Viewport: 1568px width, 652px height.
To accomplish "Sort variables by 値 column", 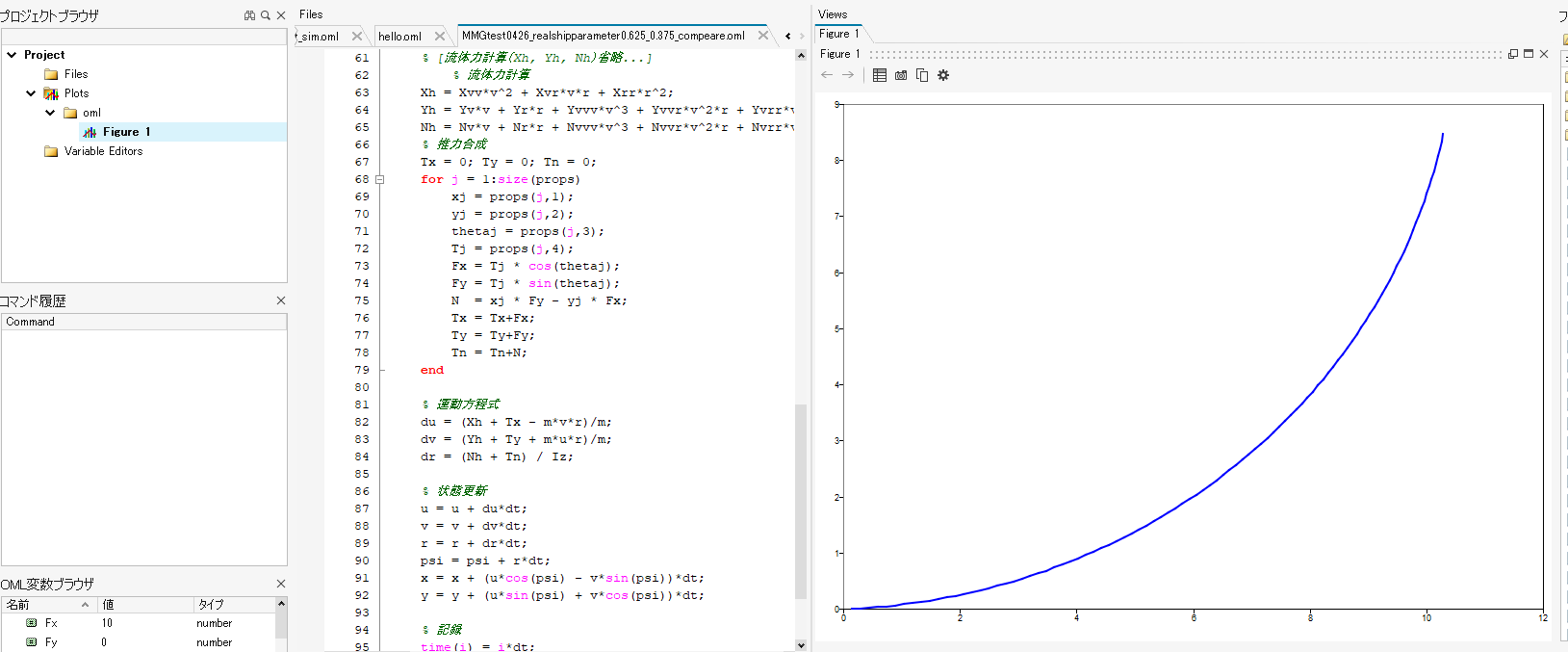I will (145, 605).
